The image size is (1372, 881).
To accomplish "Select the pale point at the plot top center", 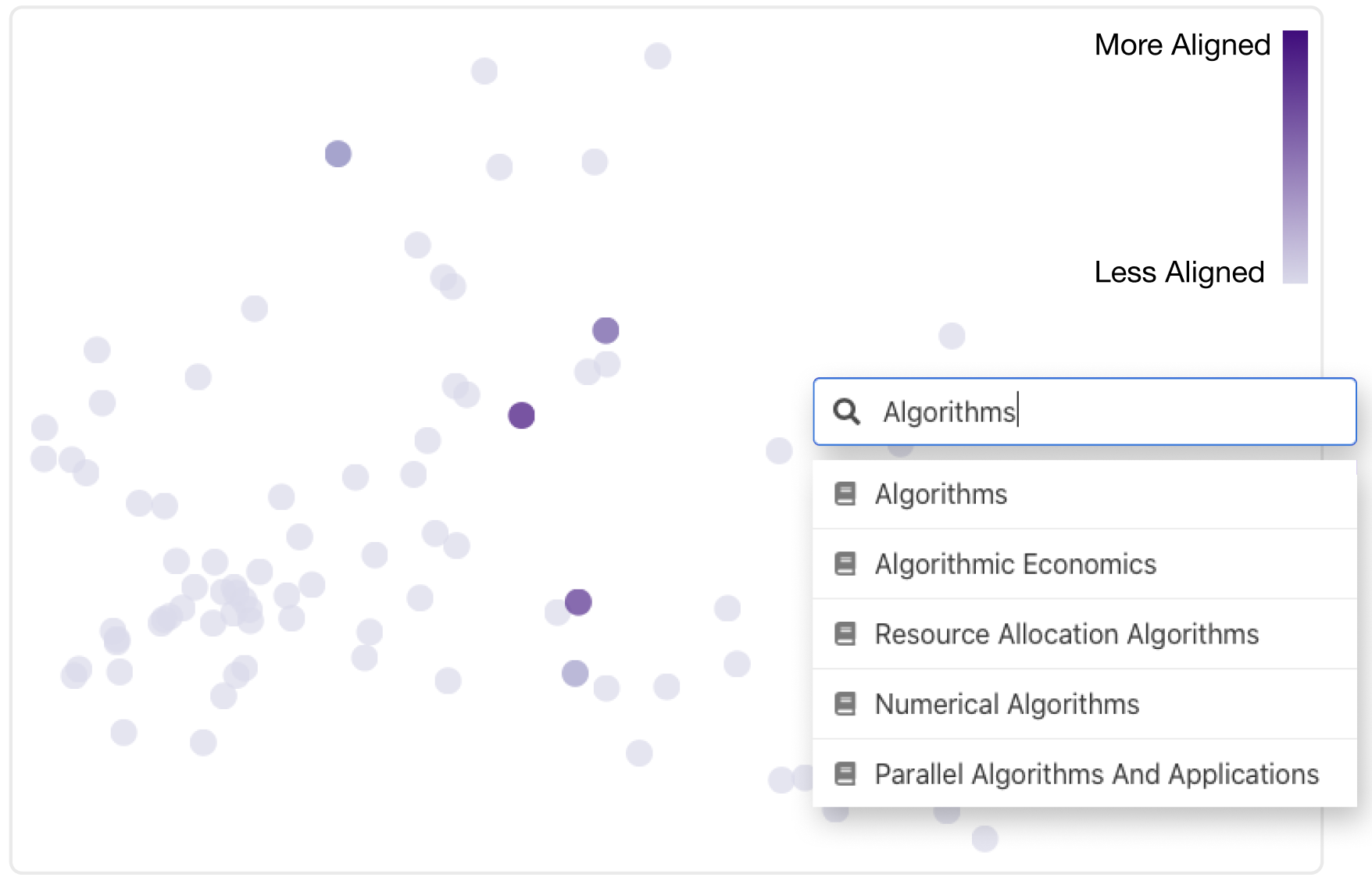I will click(x=658, y=56).
